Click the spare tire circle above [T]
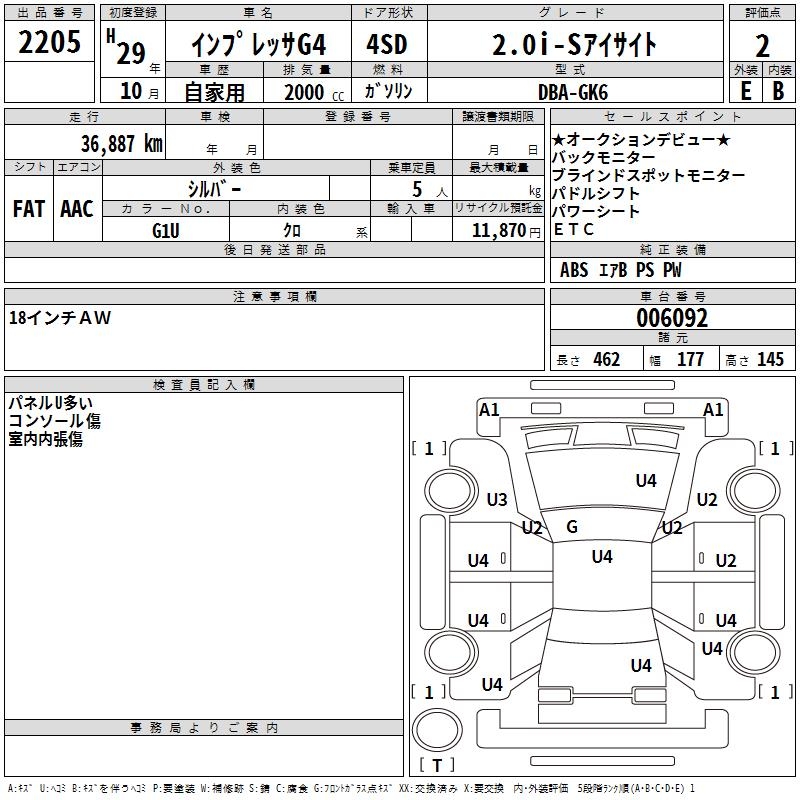Viewport: 800px width, 800px height. tap(436, 731)
